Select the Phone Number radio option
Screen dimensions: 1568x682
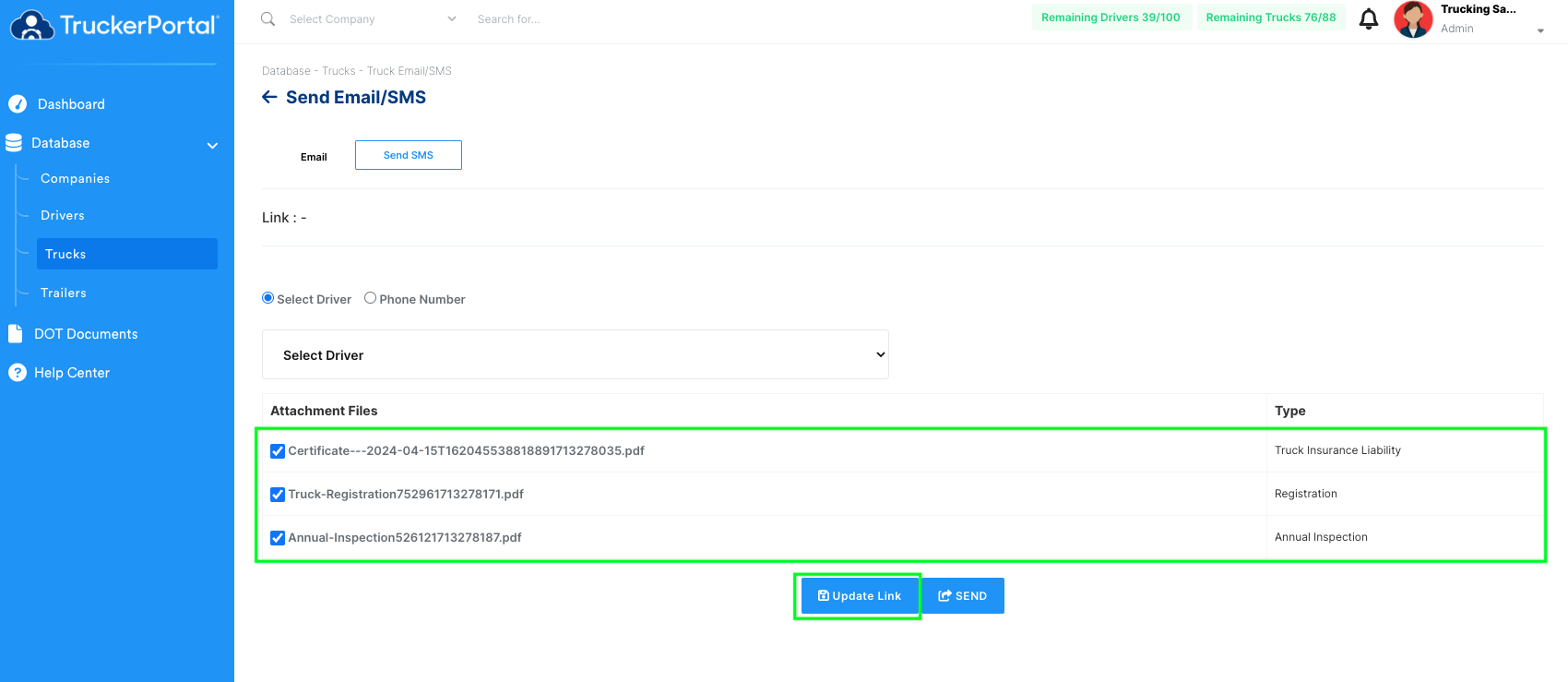pos(370,298)
